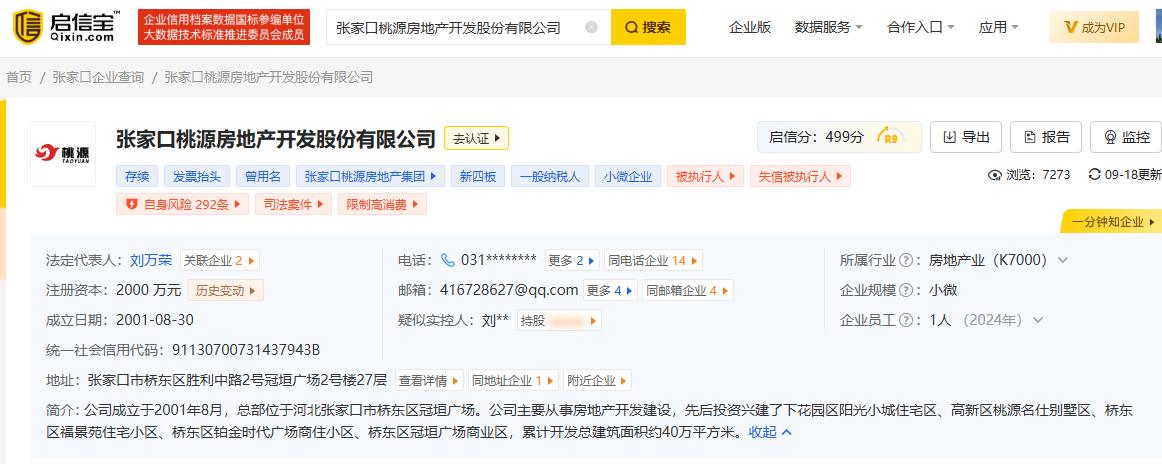Click the 报告 report button
The image size is (1162, 464).
pos(1046,137)
